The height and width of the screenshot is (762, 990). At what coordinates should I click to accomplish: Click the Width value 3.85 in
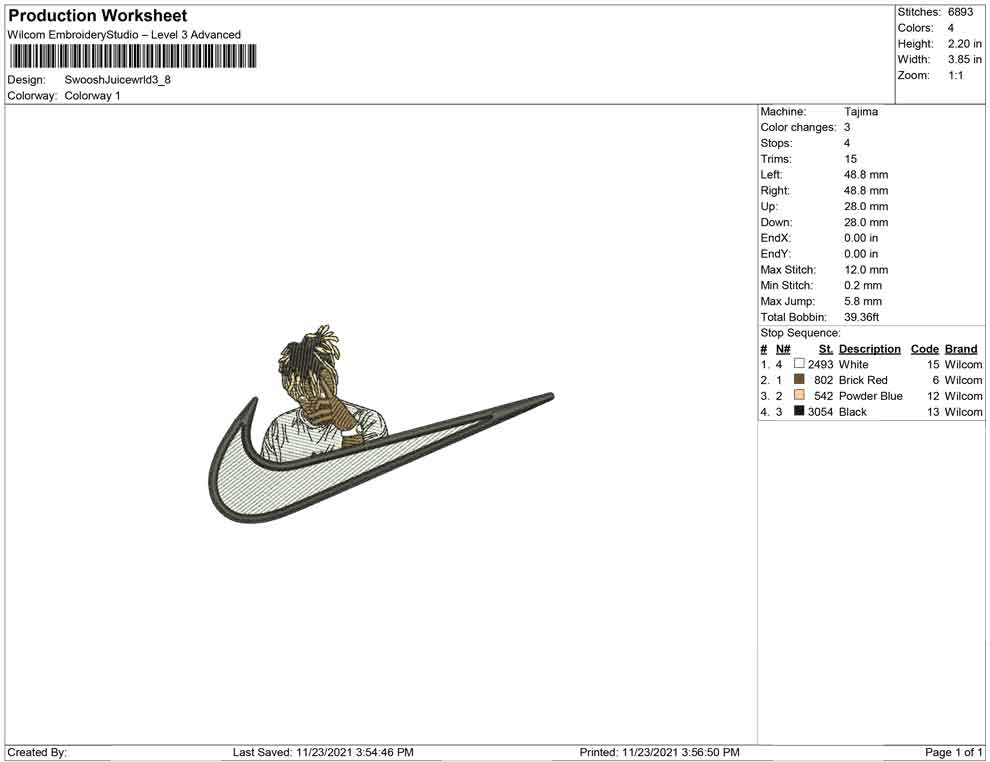pos(965,59)
